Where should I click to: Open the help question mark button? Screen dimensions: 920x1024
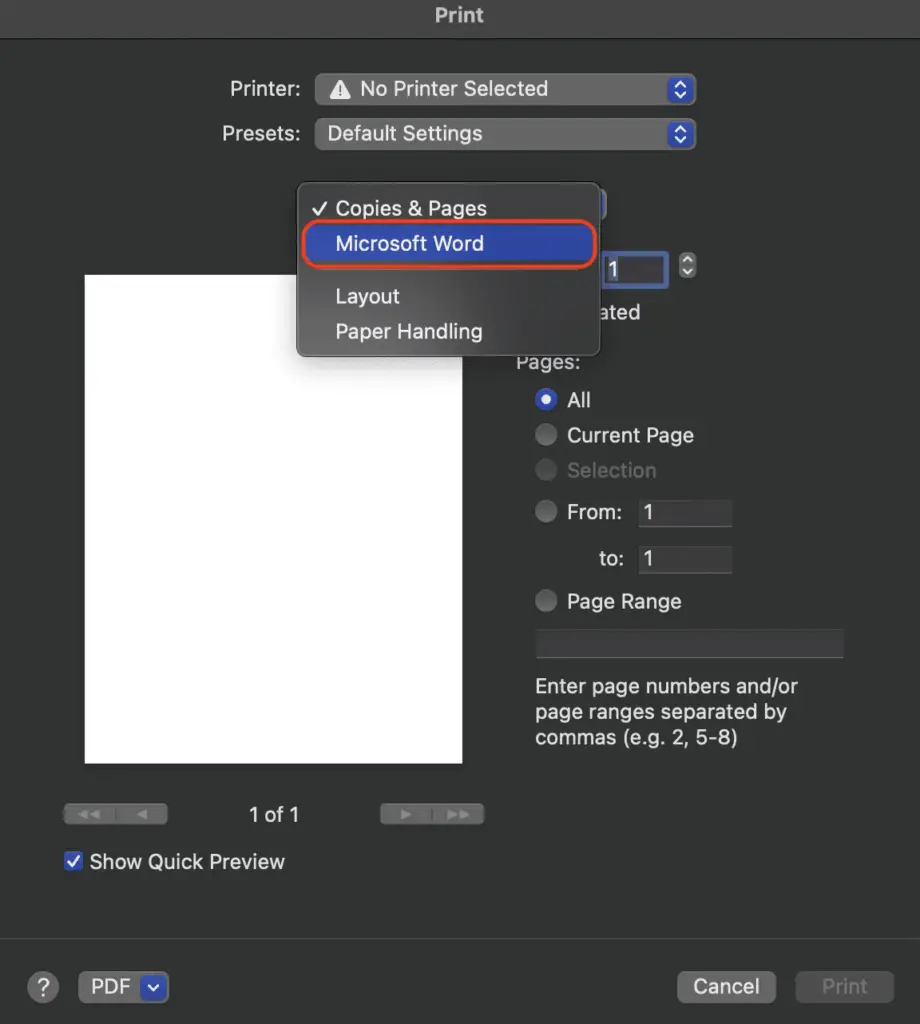(x=43, y=987)
